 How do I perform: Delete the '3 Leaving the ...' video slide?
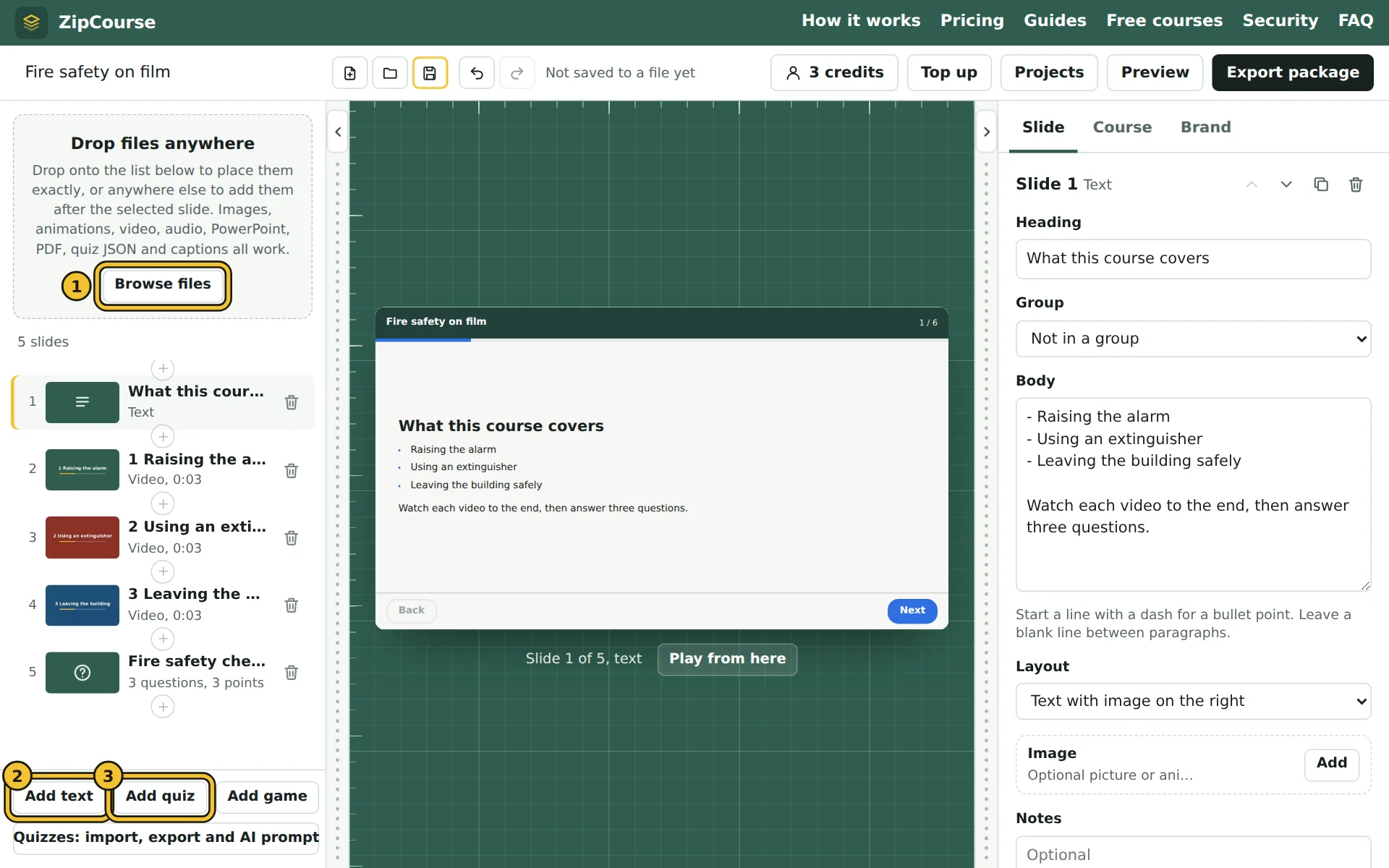tap(292, 605)
